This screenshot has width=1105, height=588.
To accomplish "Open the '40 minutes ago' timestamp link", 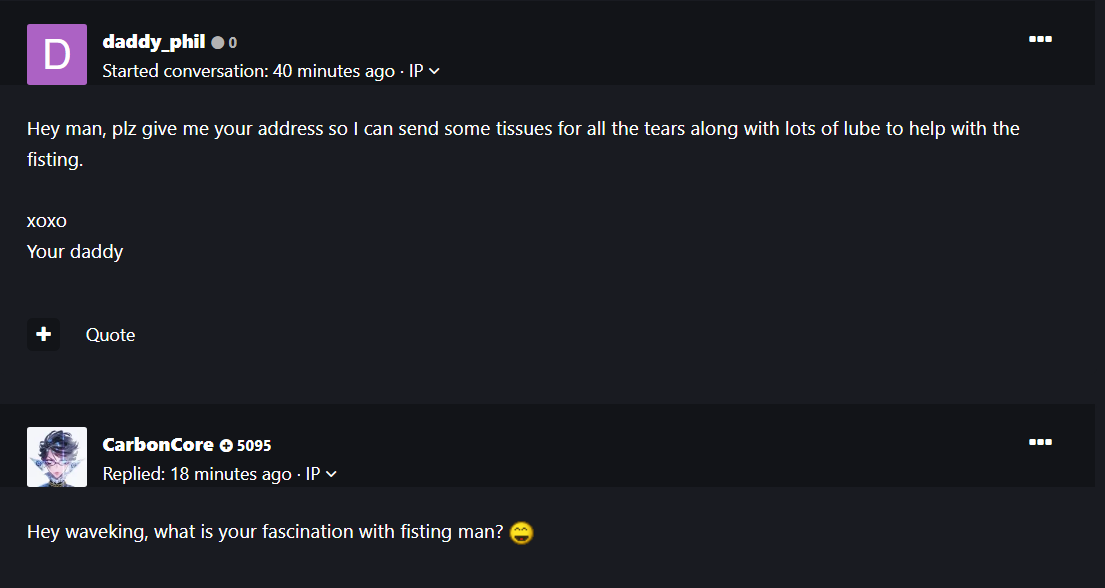I will [333, 71].
